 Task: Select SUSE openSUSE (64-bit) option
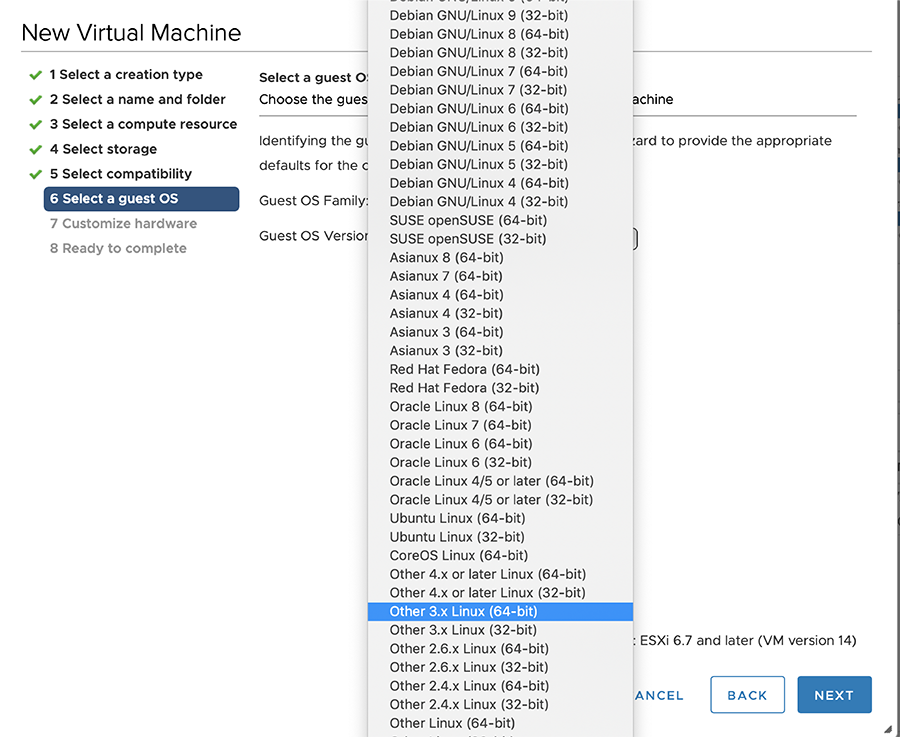pos(500,220)
